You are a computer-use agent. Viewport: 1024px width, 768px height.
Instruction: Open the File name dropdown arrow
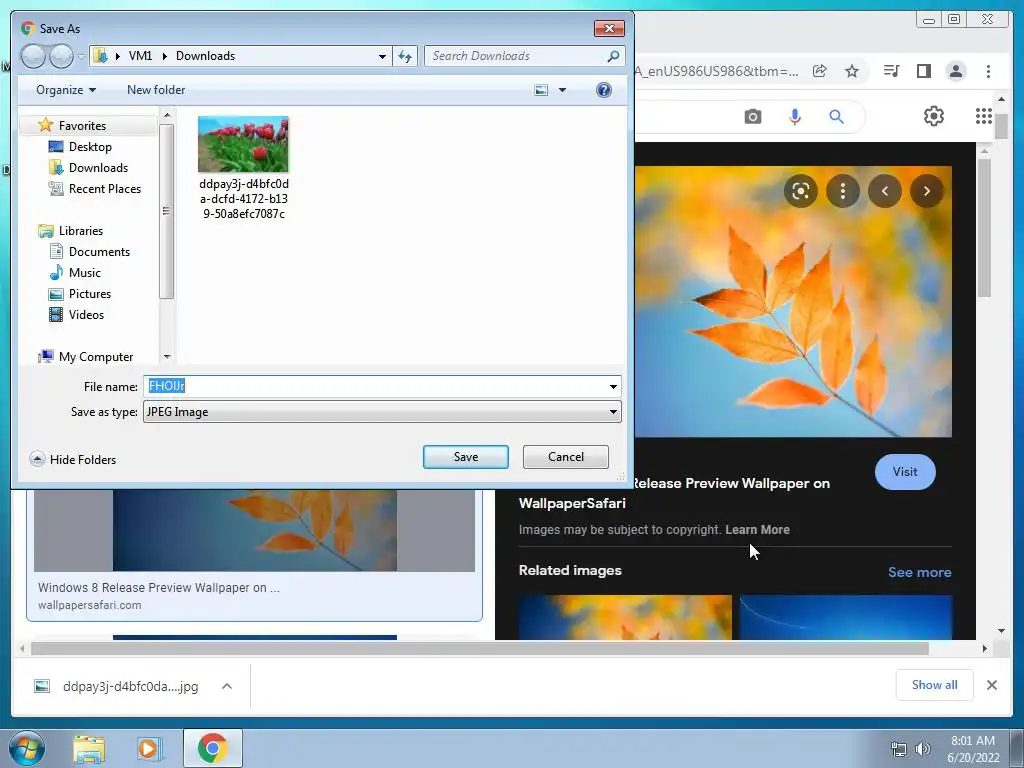point(613,387)
